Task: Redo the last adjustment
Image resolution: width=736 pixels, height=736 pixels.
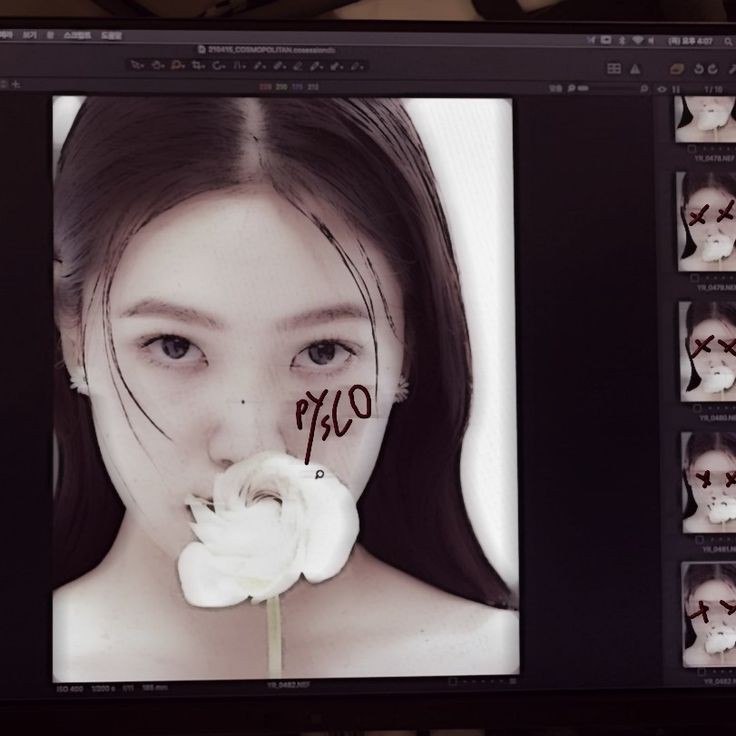Action: (713, 69)
